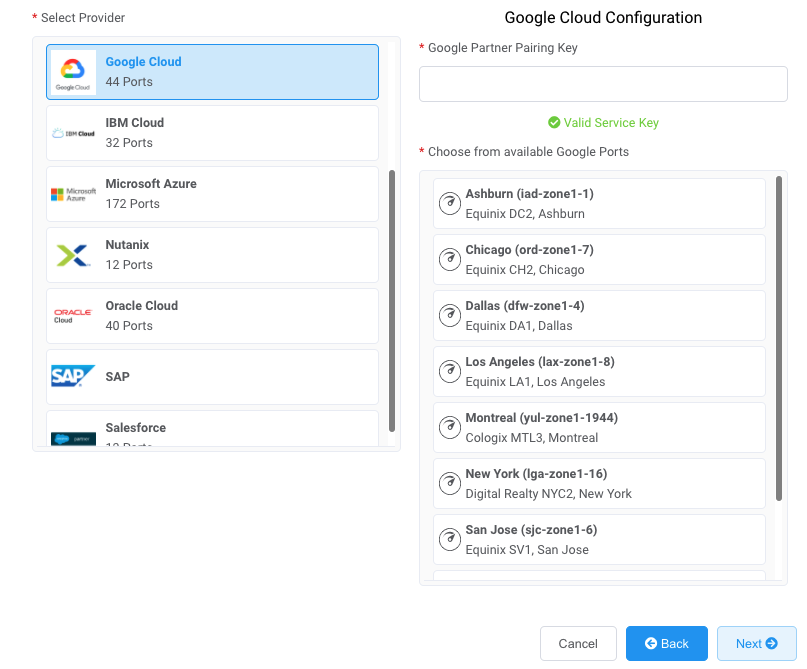Click the '12 Ports' text under Nutanix
The width and height of the screenshot is (807, 669).
pyautogui.click(x=129, y=265)
